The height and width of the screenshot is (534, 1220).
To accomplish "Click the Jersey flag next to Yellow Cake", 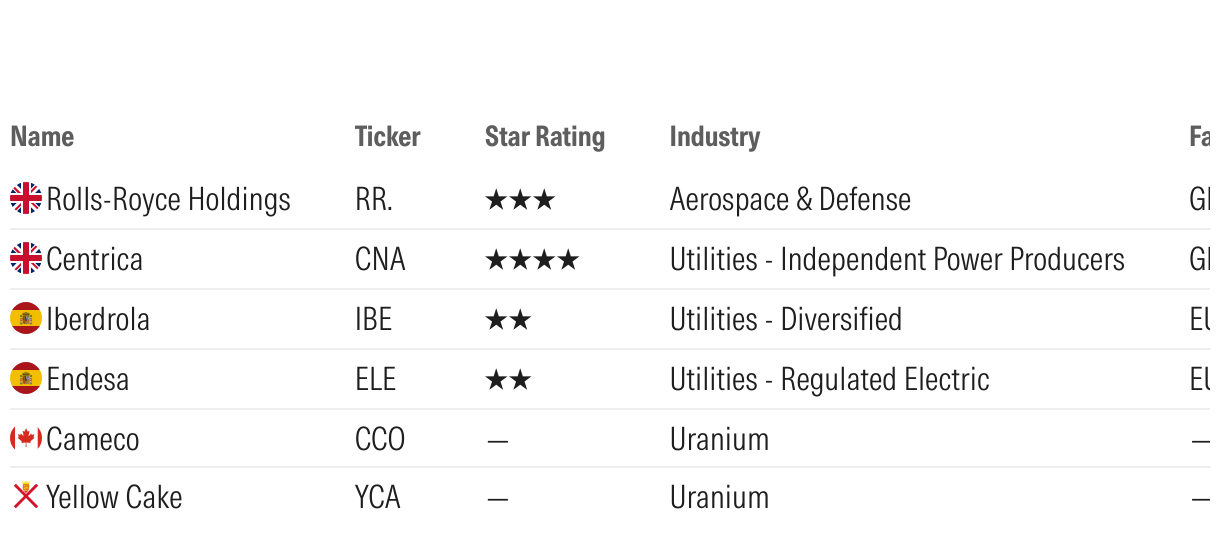I will (x=26, y=496).
